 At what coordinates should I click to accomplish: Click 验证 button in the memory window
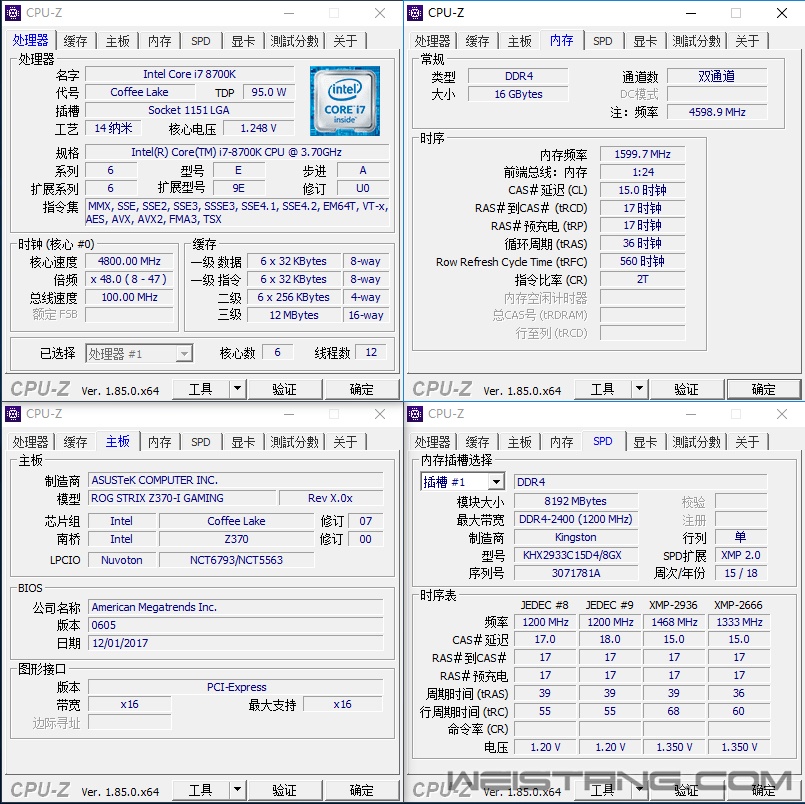687,389
